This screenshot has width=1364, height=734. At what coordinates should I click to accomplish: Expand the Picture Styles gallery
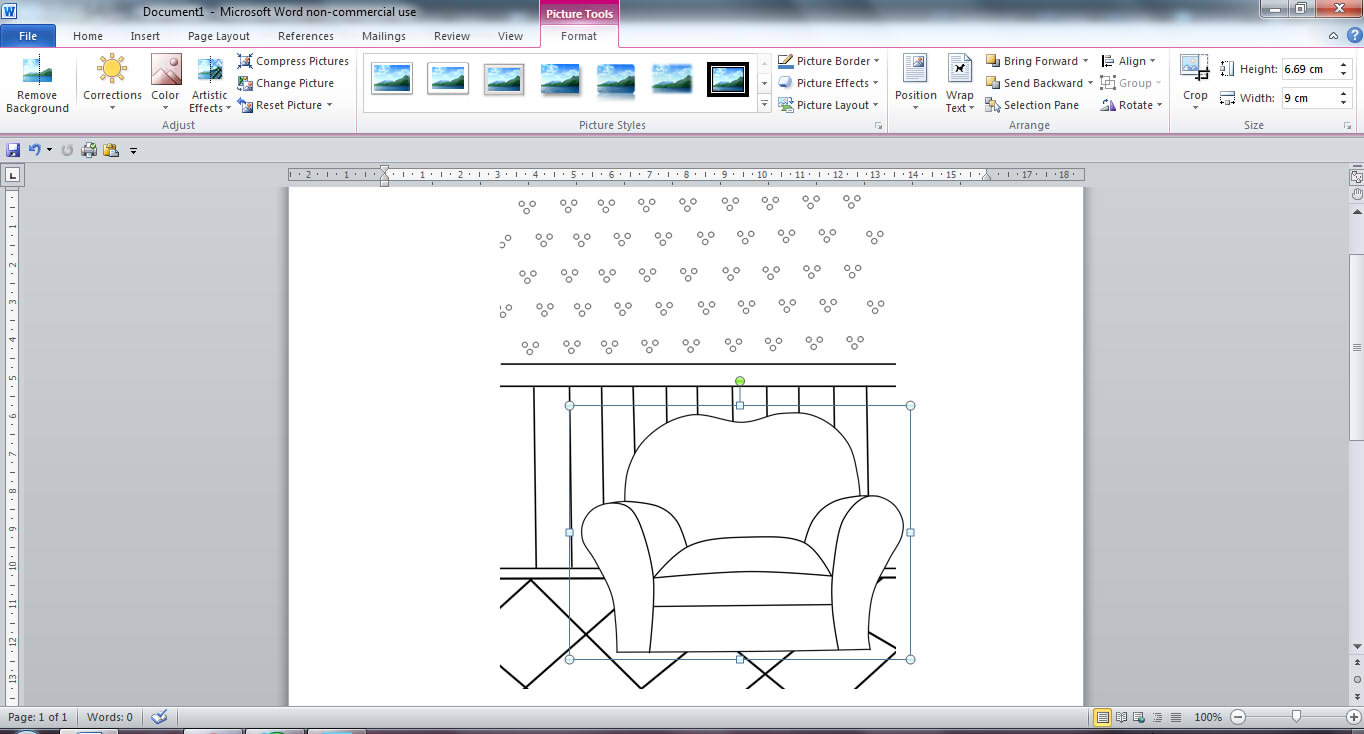coord(764,104)
